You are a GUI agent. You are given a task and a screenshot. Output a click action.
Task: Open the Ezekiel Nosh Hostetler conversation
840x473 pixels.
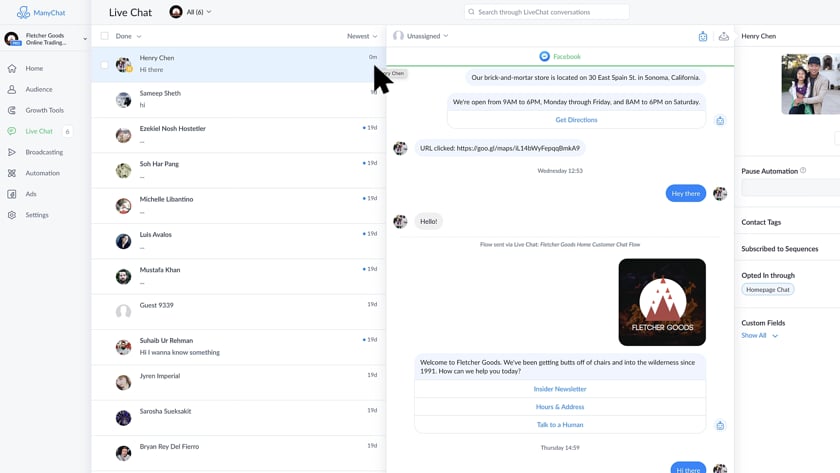238,135
